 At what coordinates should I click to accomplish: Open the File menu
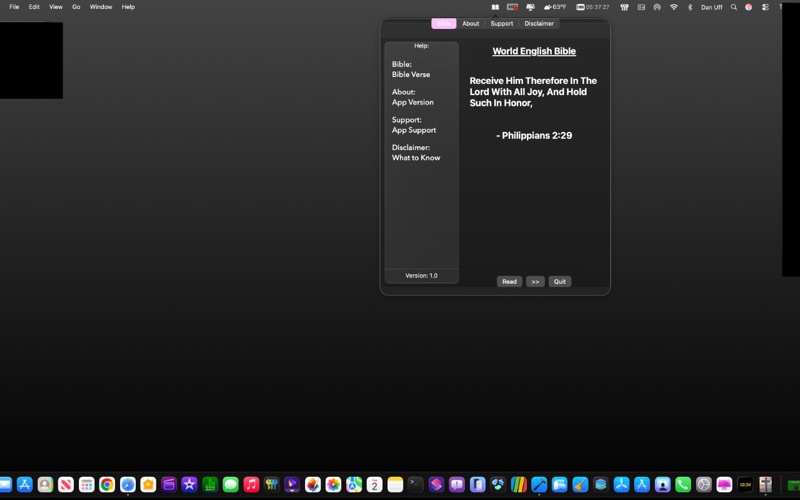point(14,7)
